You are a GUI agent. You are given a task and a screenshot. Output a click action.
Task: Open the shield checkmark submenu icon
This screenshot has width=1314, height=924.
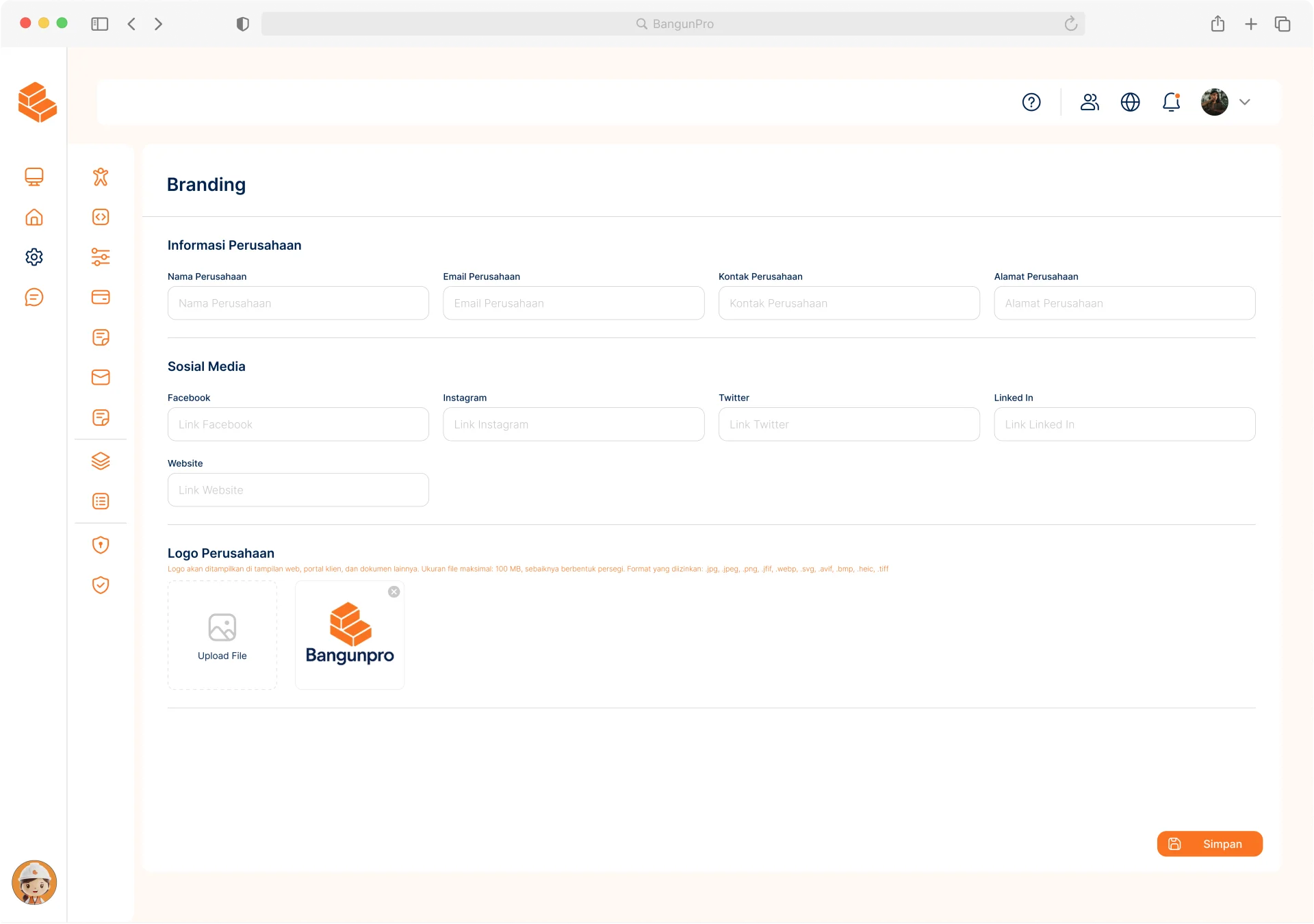tap(101, 585)
